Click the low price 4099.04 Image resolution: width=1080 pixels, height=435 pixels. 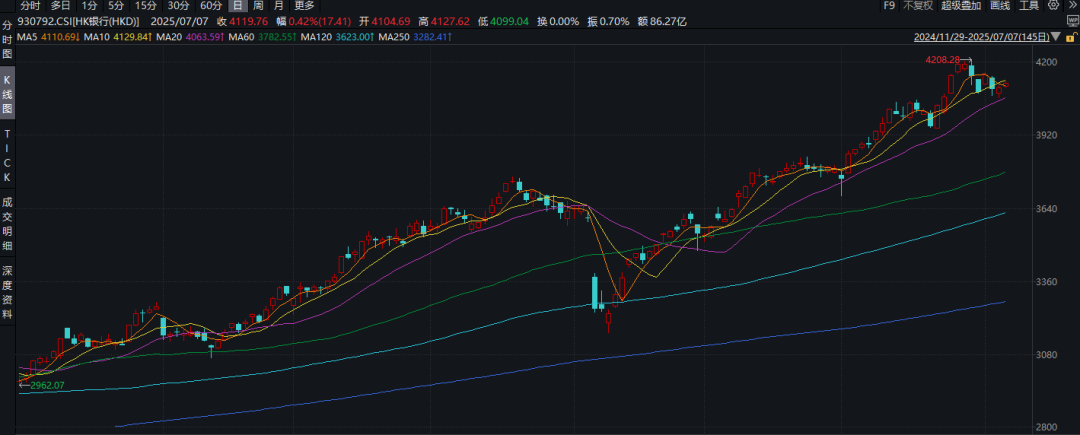(509, 21)
